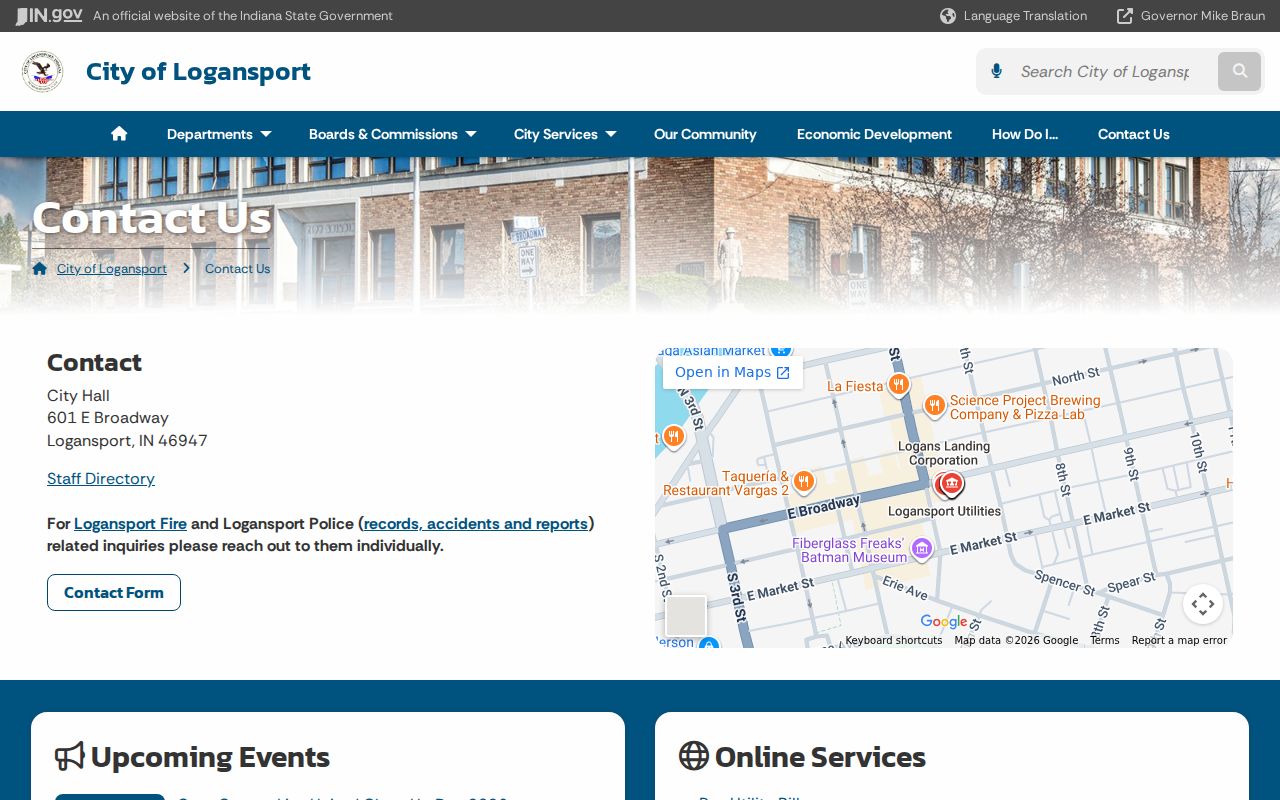The width and height of the screenshot is (1280, 800).
Task: Click Report a map error
Action: (x=1179, y=640)
